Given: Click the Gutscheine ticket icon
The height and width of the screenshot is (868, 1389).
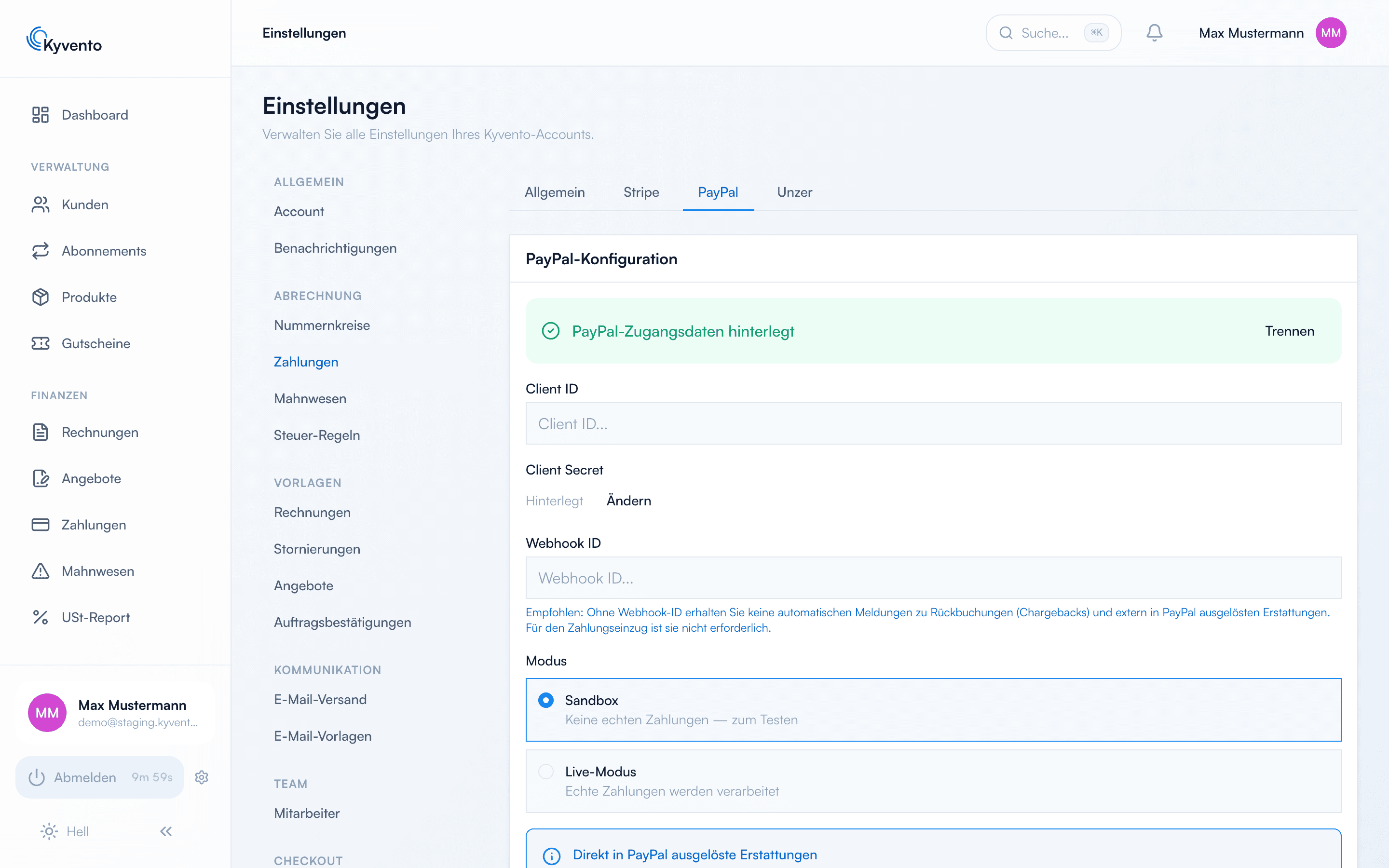Looking at the screenshot, I should coord(40,343).
